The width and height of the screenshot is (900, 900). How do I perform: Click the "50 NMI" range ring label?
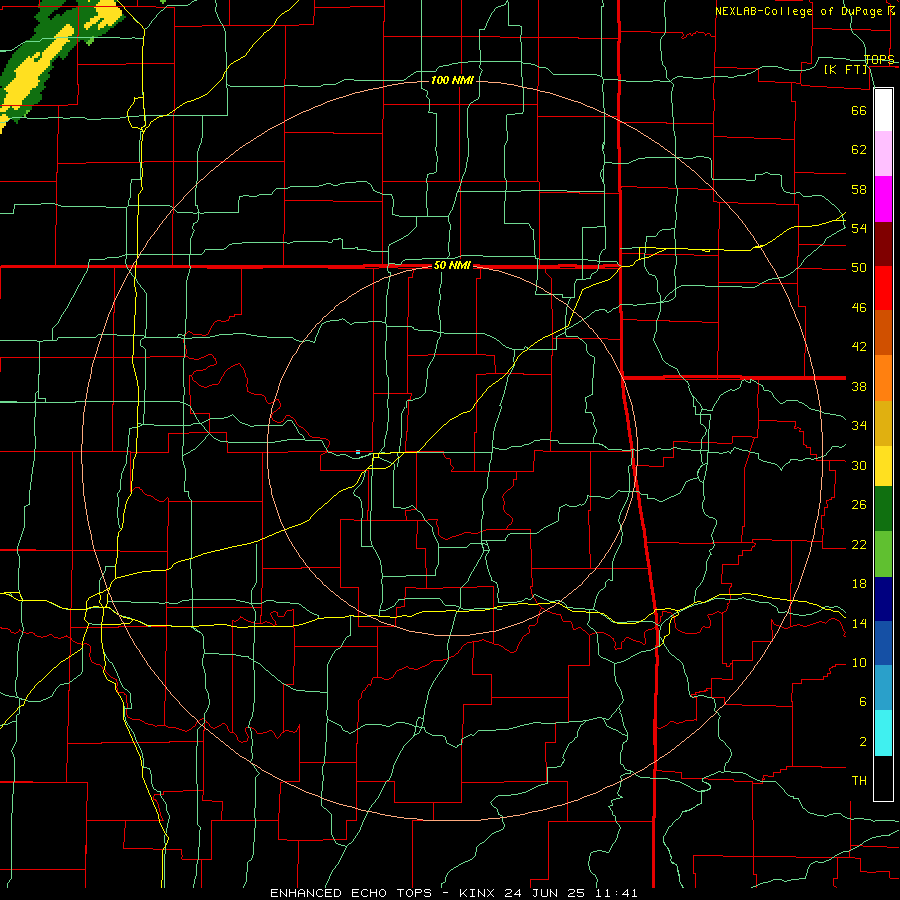pos(452,265)
